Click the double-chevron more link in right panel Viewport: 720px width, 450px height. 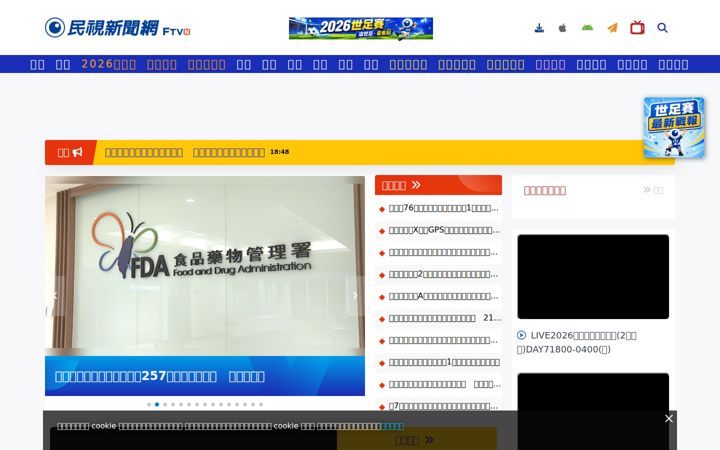tap(653, 190)
